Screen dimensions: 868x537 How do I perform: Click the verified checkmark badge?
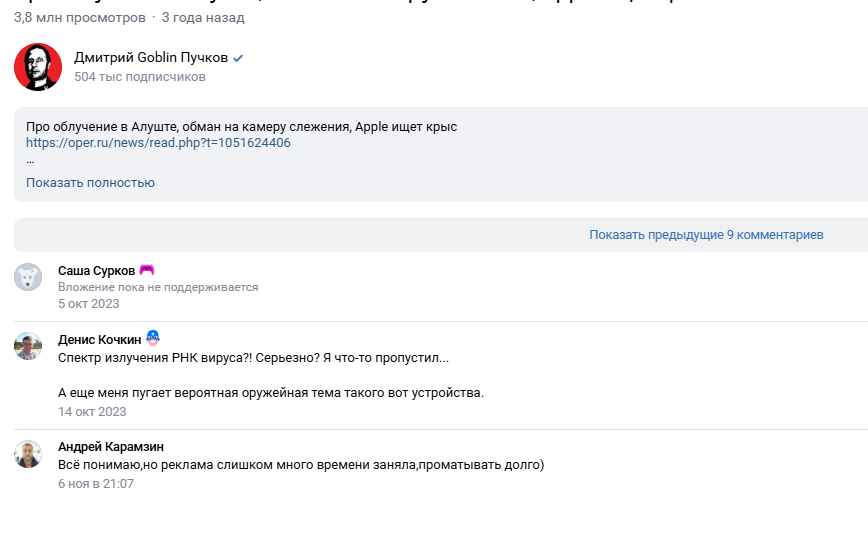[x=238, y=58]
